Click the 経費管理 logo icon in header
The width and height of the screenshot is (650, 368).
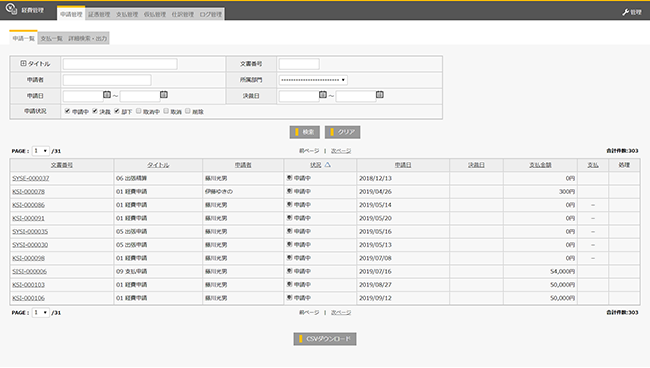(11, 9)
